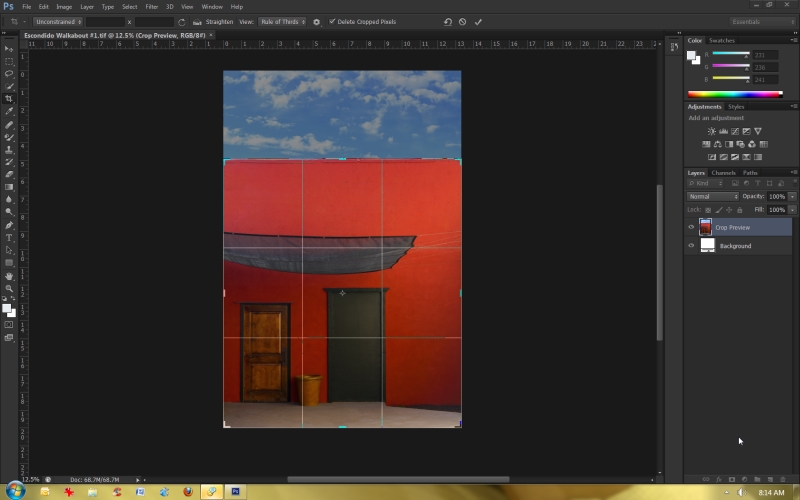Viewport: 800px width, 500px height.
Task: Add a Brightness/Contrast adjustment
Action: pos(712,131)
